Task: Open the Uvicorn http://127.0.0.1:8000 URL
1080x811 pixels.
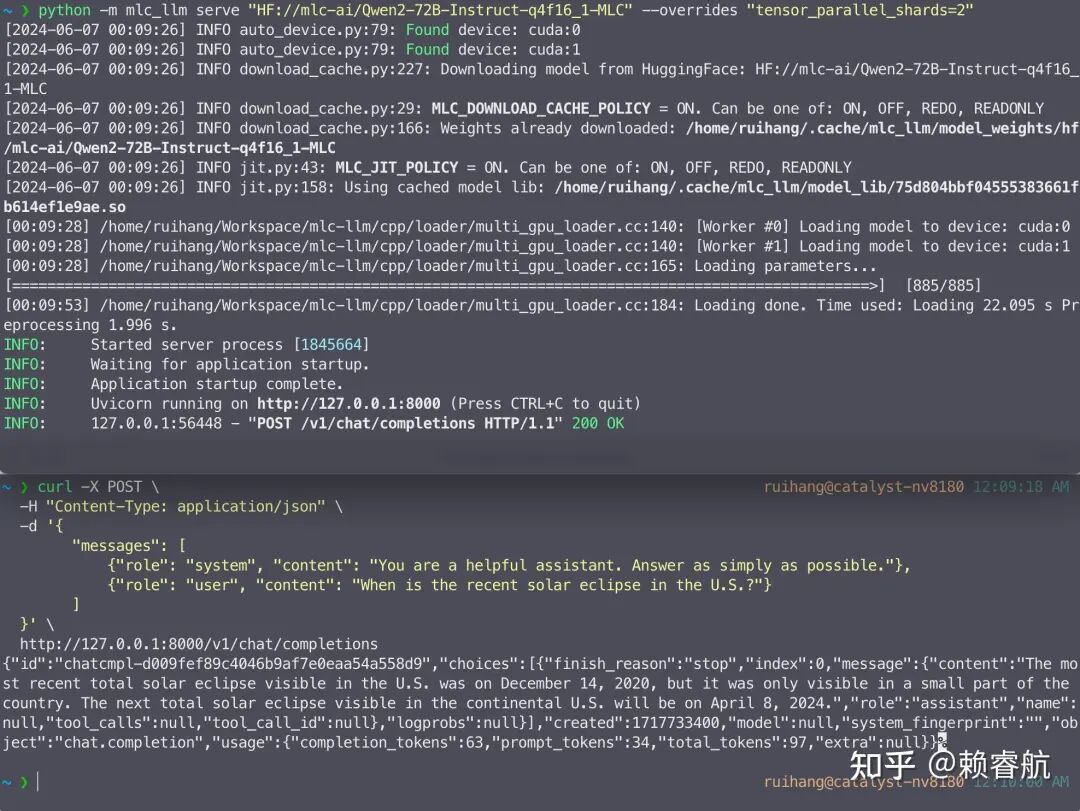Action: tap(349, 404)
